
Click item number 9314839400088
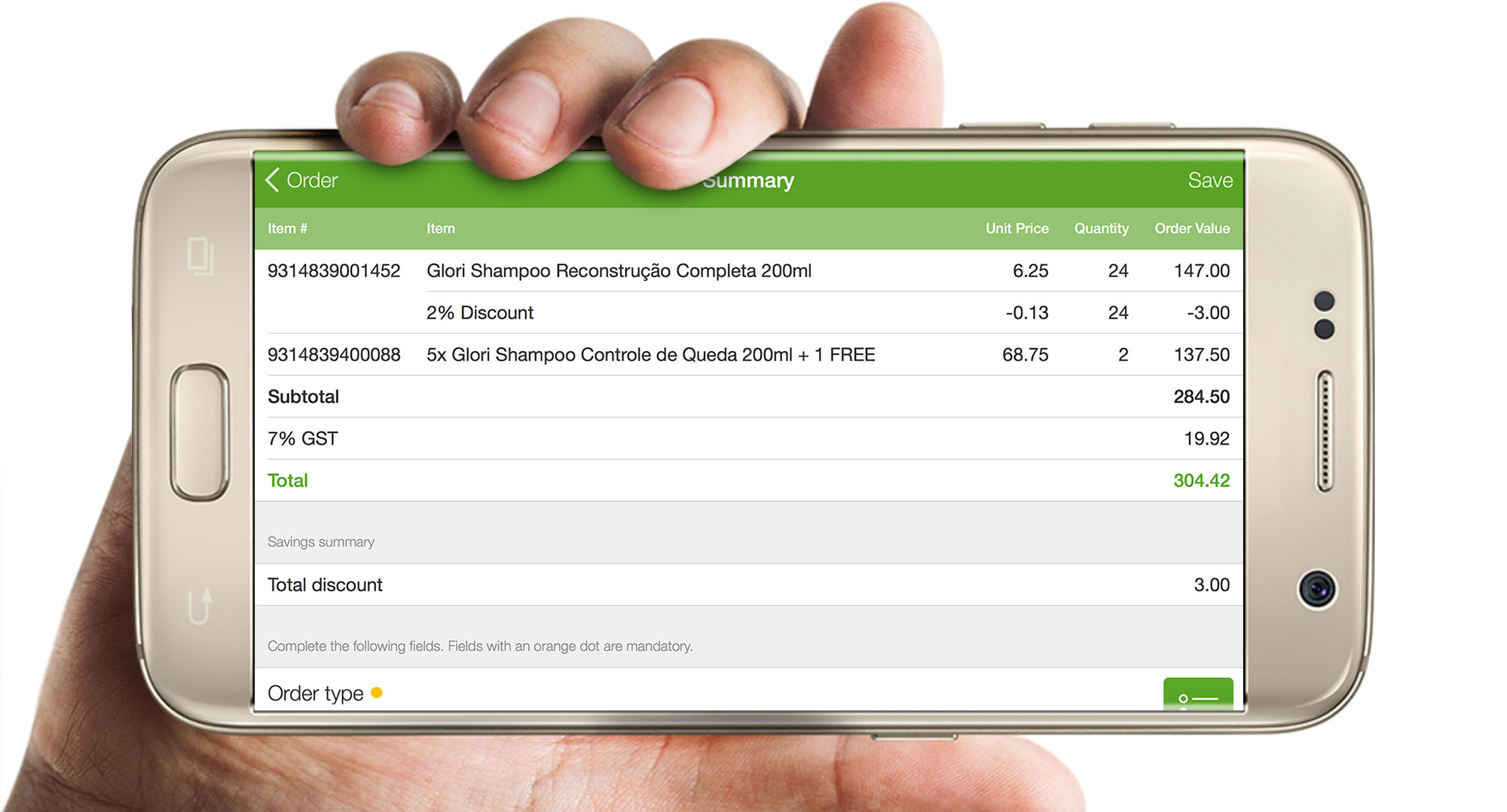334,355
